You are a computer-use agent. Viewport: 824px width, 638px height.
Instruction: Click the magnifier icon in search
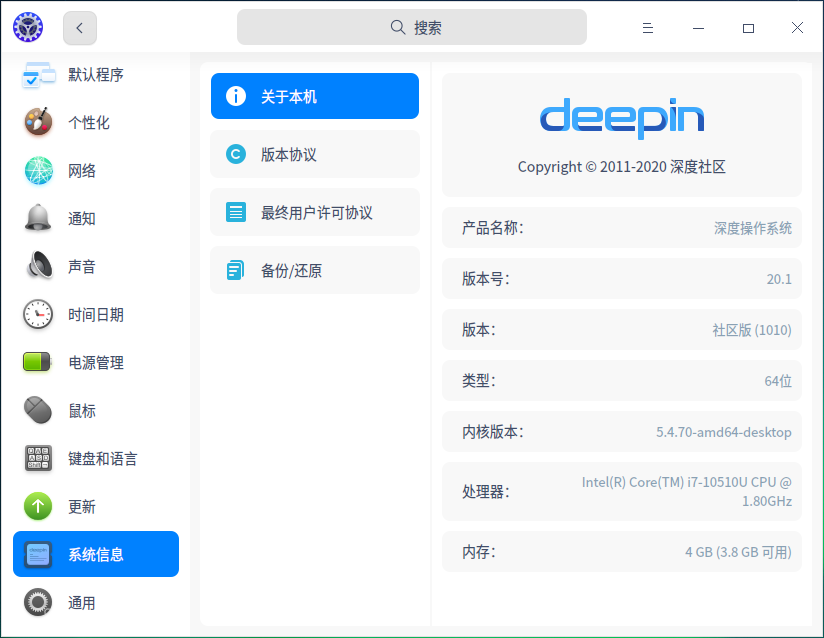tap(398, 27)
